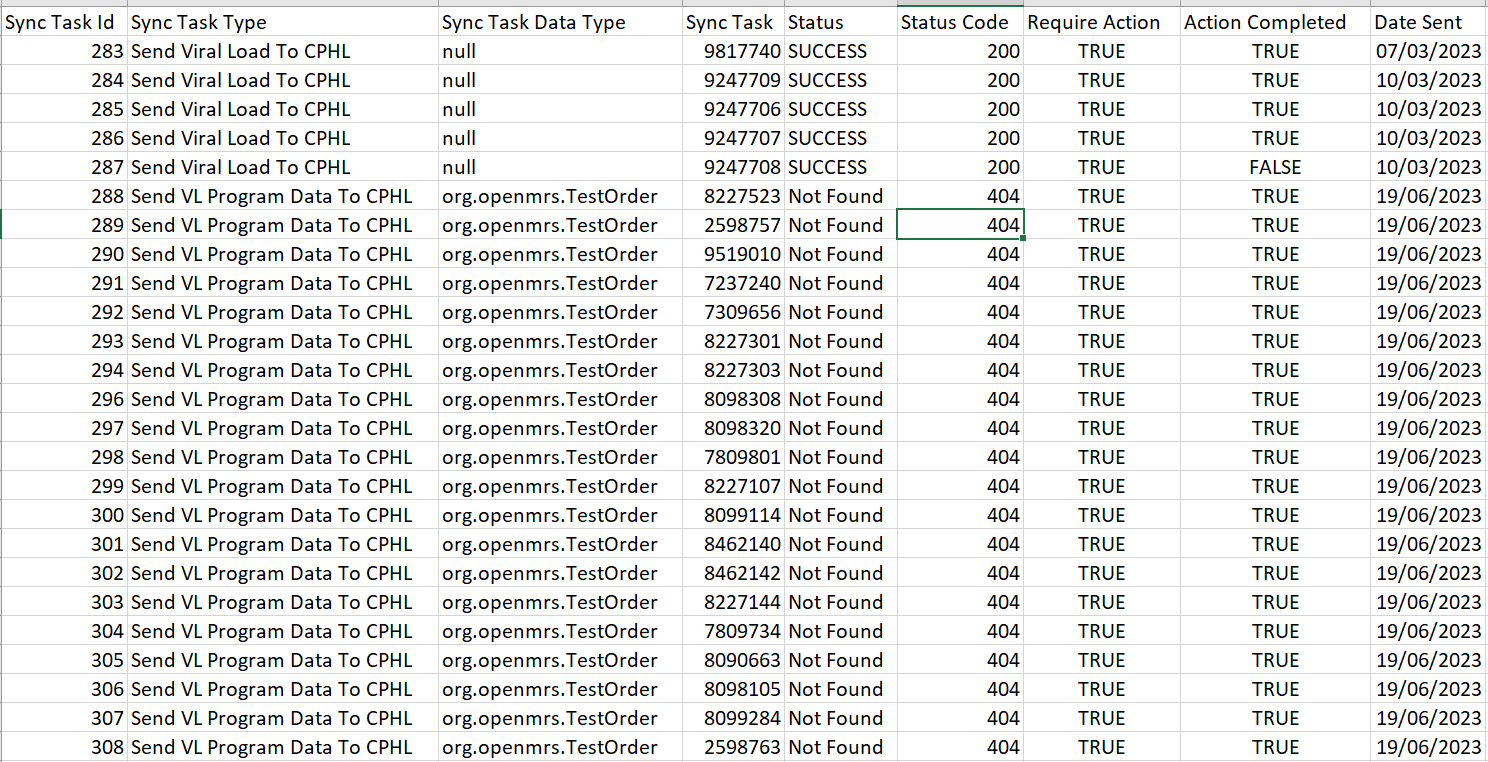Select org.openmrs.TestOrder cell in row 291
Viewport: 1488px width, 762px height.
(560, 283)
